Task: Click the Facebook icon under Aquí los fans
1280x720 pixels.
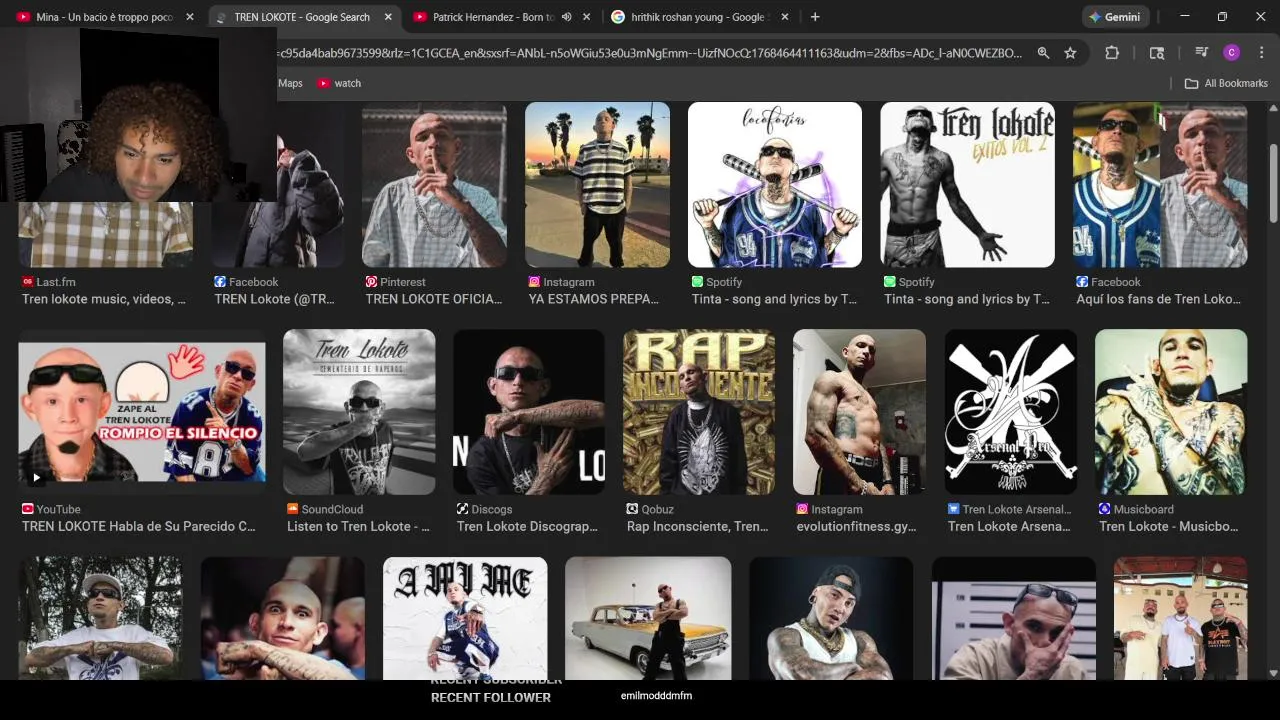Action: (x=1082, y=282)
